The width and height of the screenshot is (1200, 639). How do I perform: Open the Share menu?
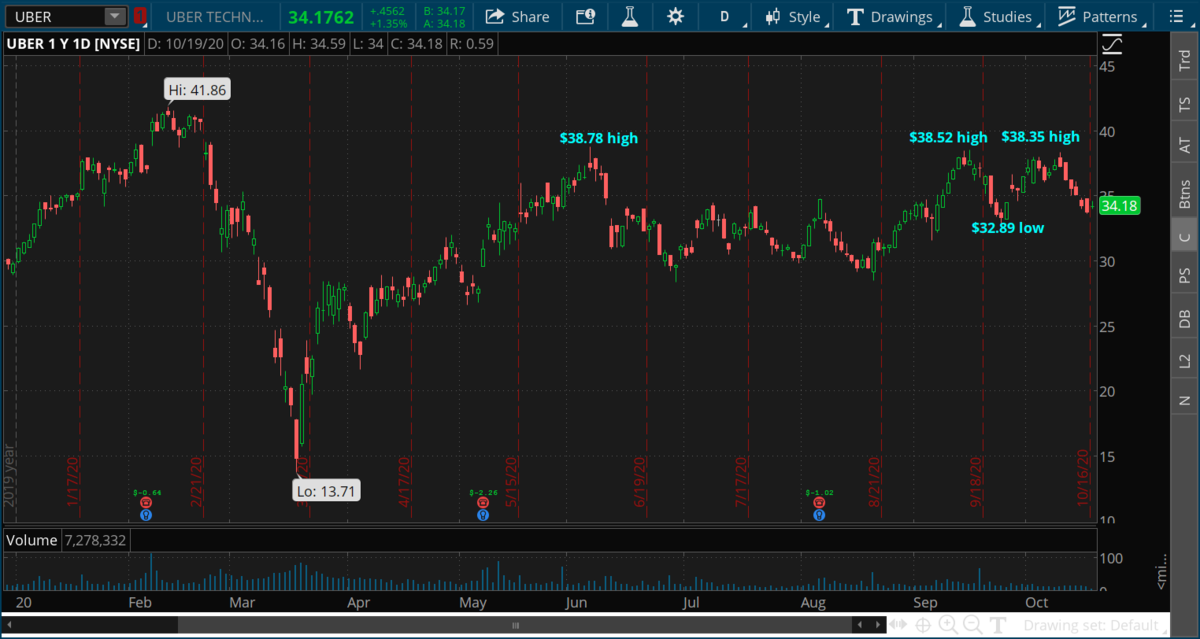tap(517, 17)
